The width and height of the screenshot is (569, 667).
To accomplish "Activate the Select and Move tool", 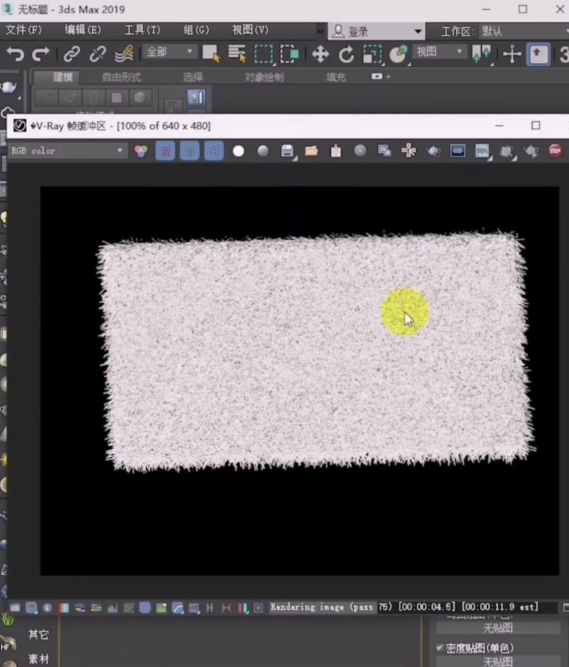I will (x=320, y=54).
